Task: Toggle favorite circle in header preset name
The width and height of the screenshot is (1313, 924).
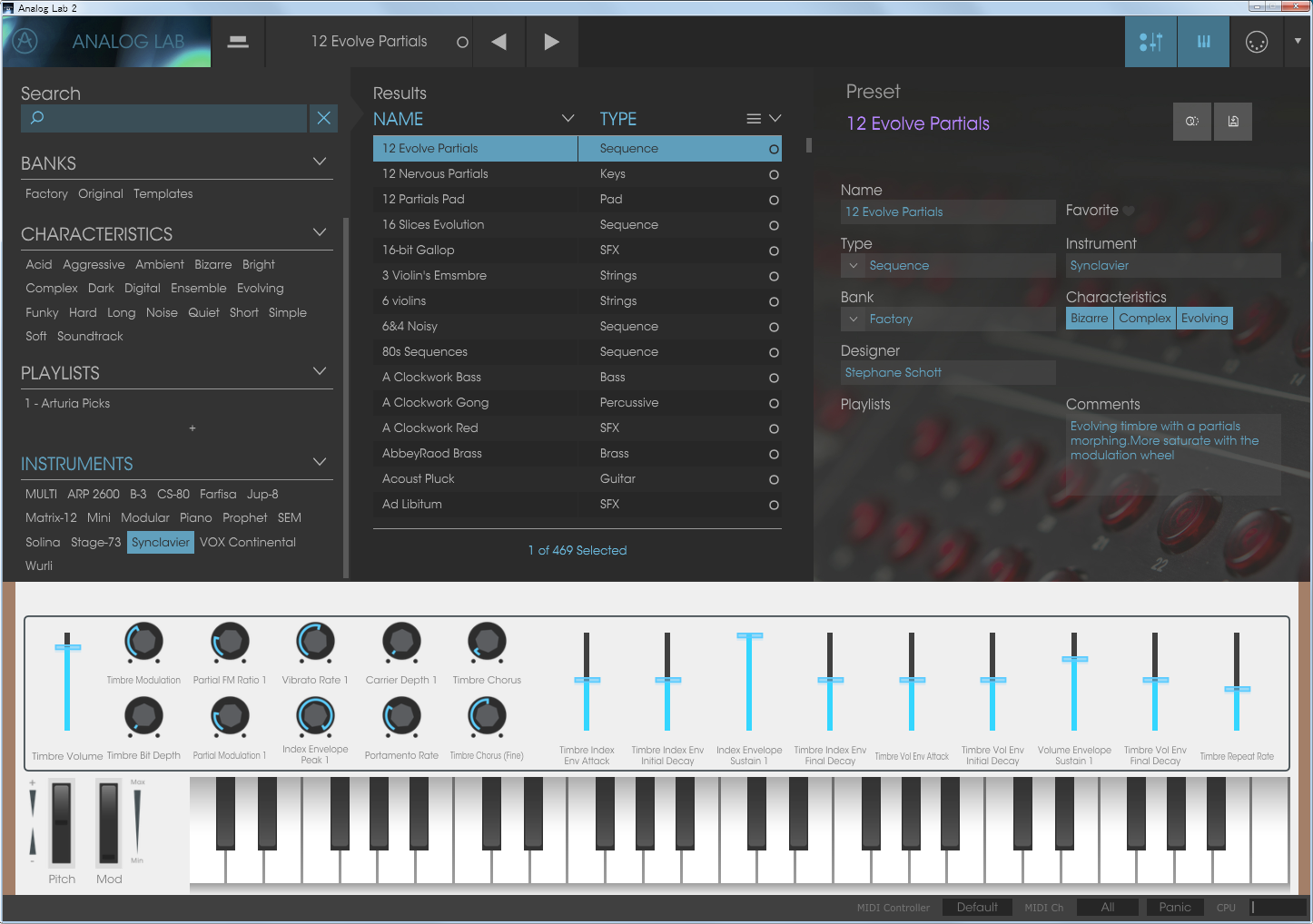Action: [x=462, y=42]
